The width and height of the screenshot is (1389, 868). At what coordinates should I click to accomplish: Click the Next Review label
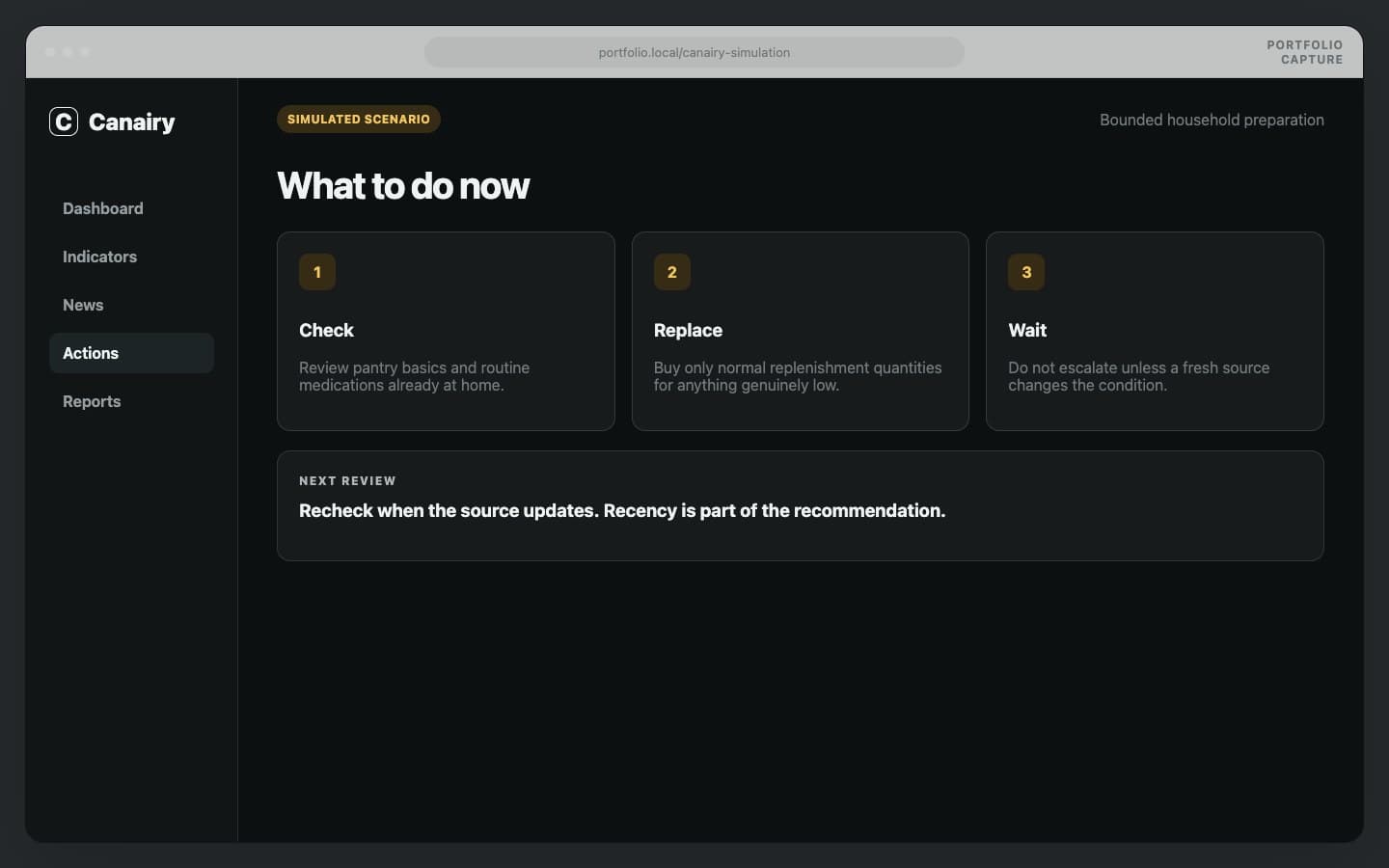[x=347, y=480]
